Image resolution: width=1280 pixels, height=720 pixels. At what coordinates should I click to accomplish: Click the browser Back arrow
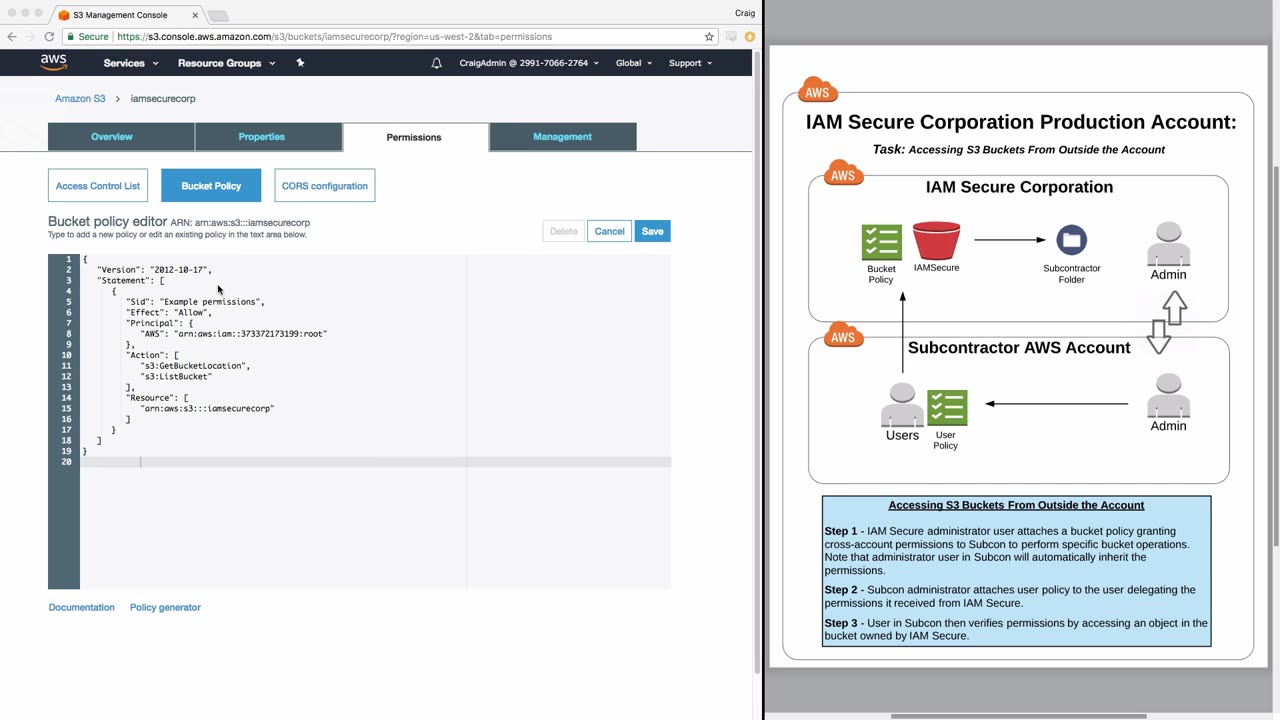(12, 37)
